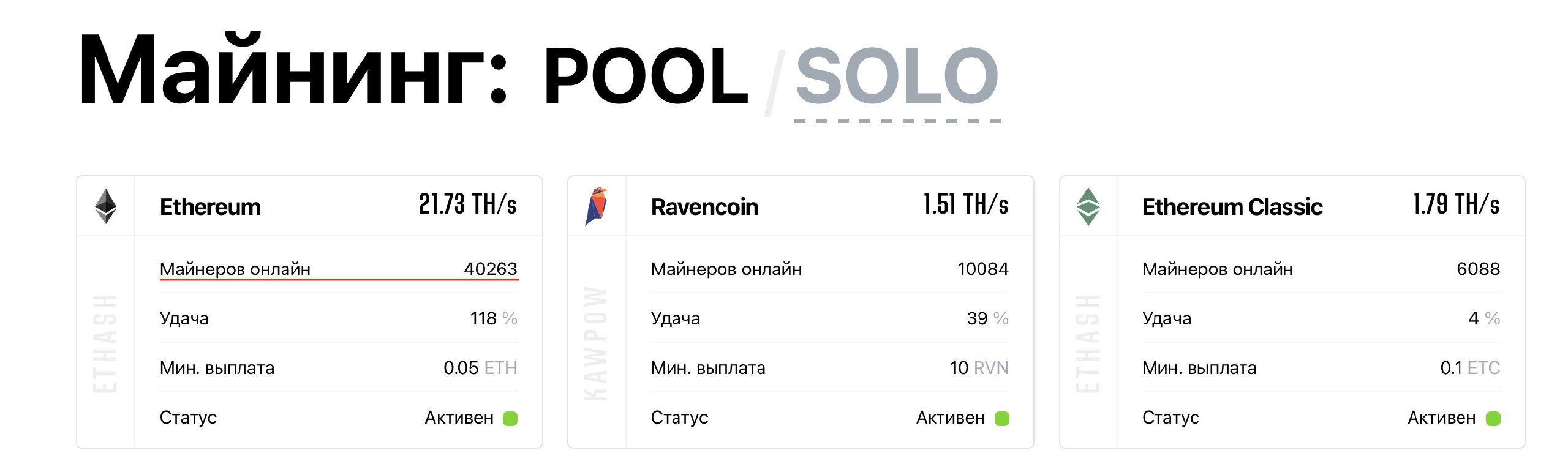Screen dimensions: 1568x461
Task: Open the Ethereum Classic pool title
Action: click(x=1232, y=207)
